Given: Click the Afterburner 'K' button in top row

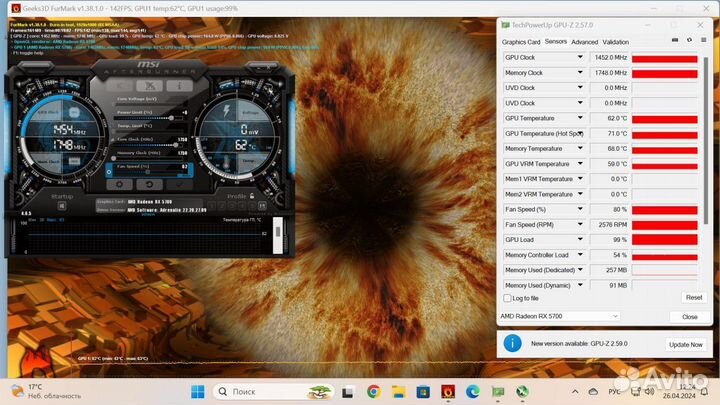Looking at the screenshot, I should (x=120, y=86).
